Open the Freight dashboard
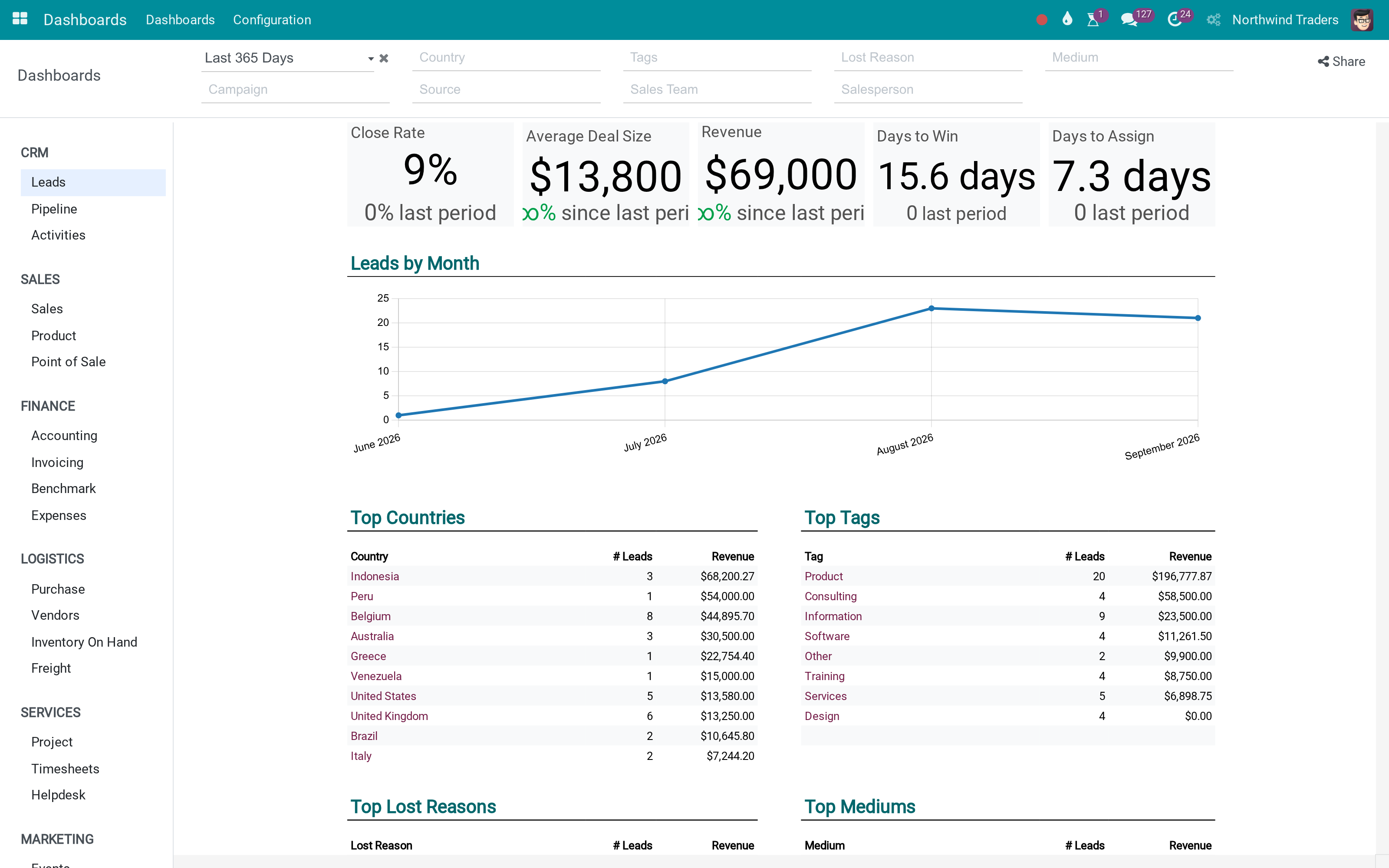 tap(93, 669)
